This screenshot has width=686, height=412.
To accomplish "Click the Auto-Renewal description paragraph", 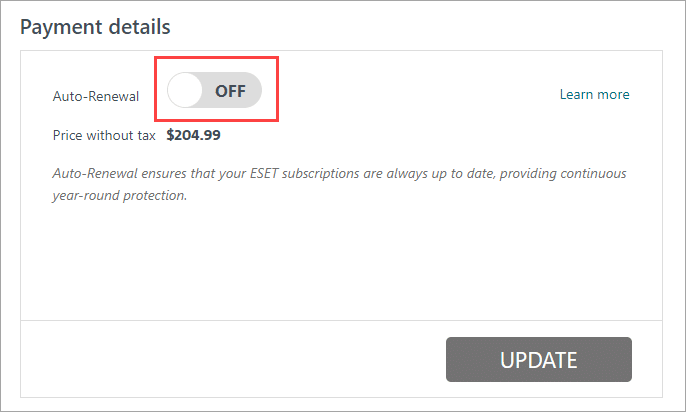I will [x=340, y=174].
